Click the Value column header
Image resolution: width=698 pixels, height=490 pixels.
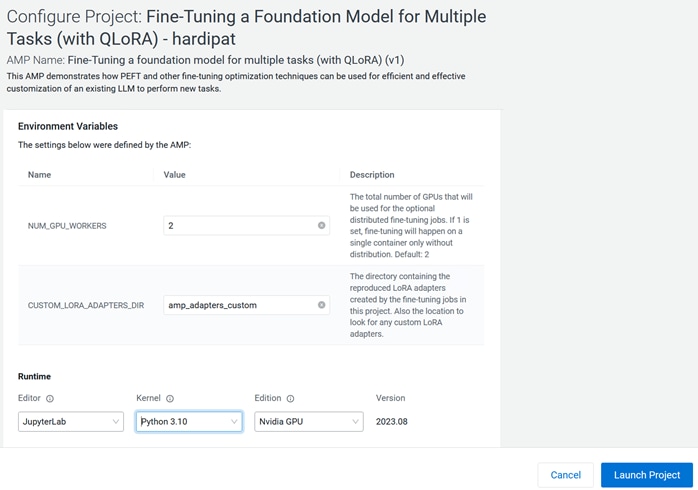pos(174,175)
